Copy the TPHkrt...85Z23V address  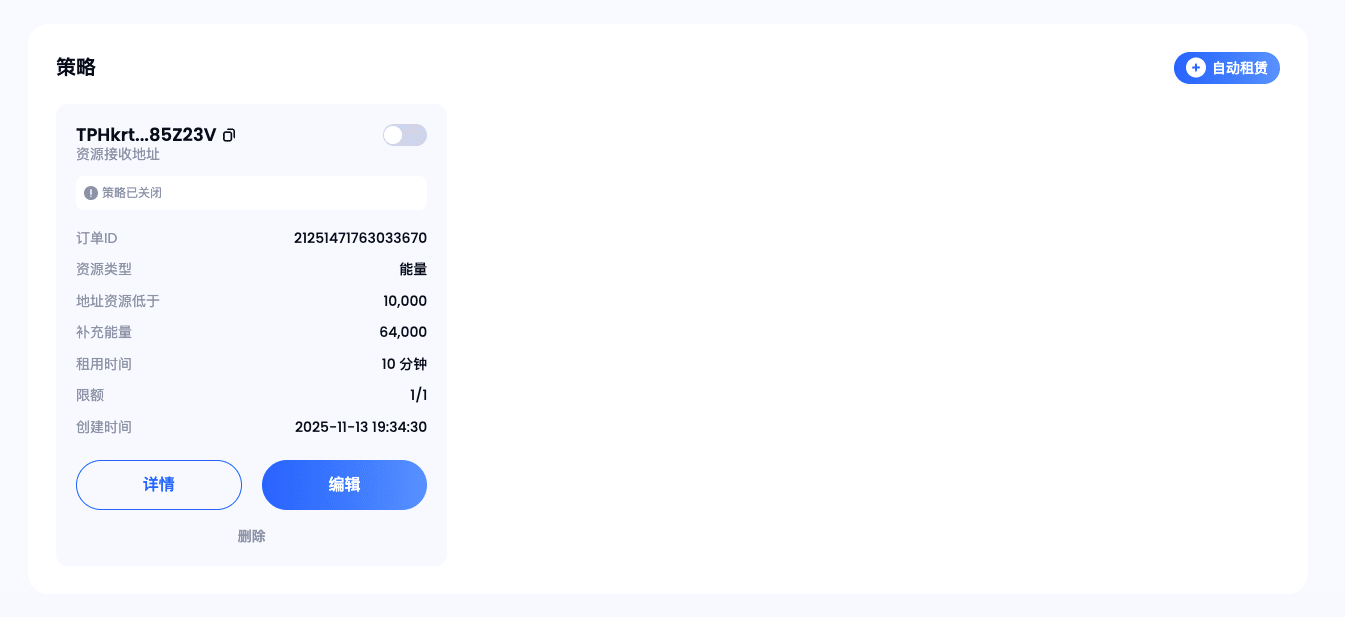[229, 135]
